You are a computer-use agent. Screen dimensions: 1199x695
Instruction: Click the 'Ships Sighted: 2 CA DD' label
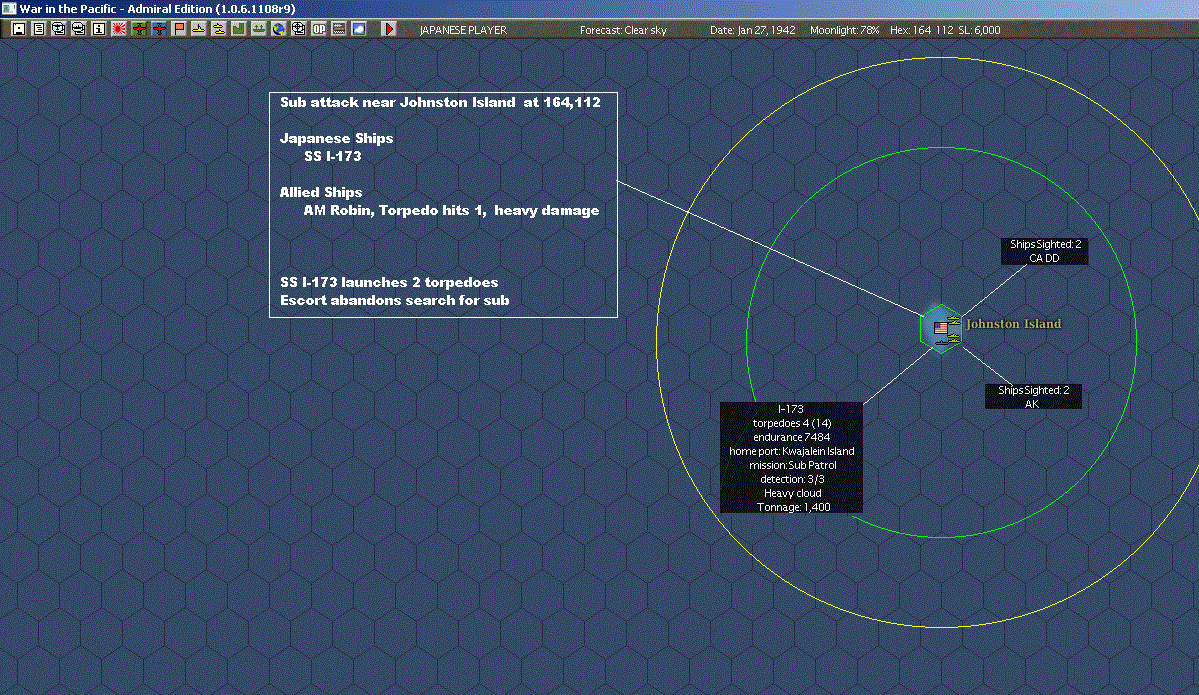pyautogui.click(x=1045, y=252)
